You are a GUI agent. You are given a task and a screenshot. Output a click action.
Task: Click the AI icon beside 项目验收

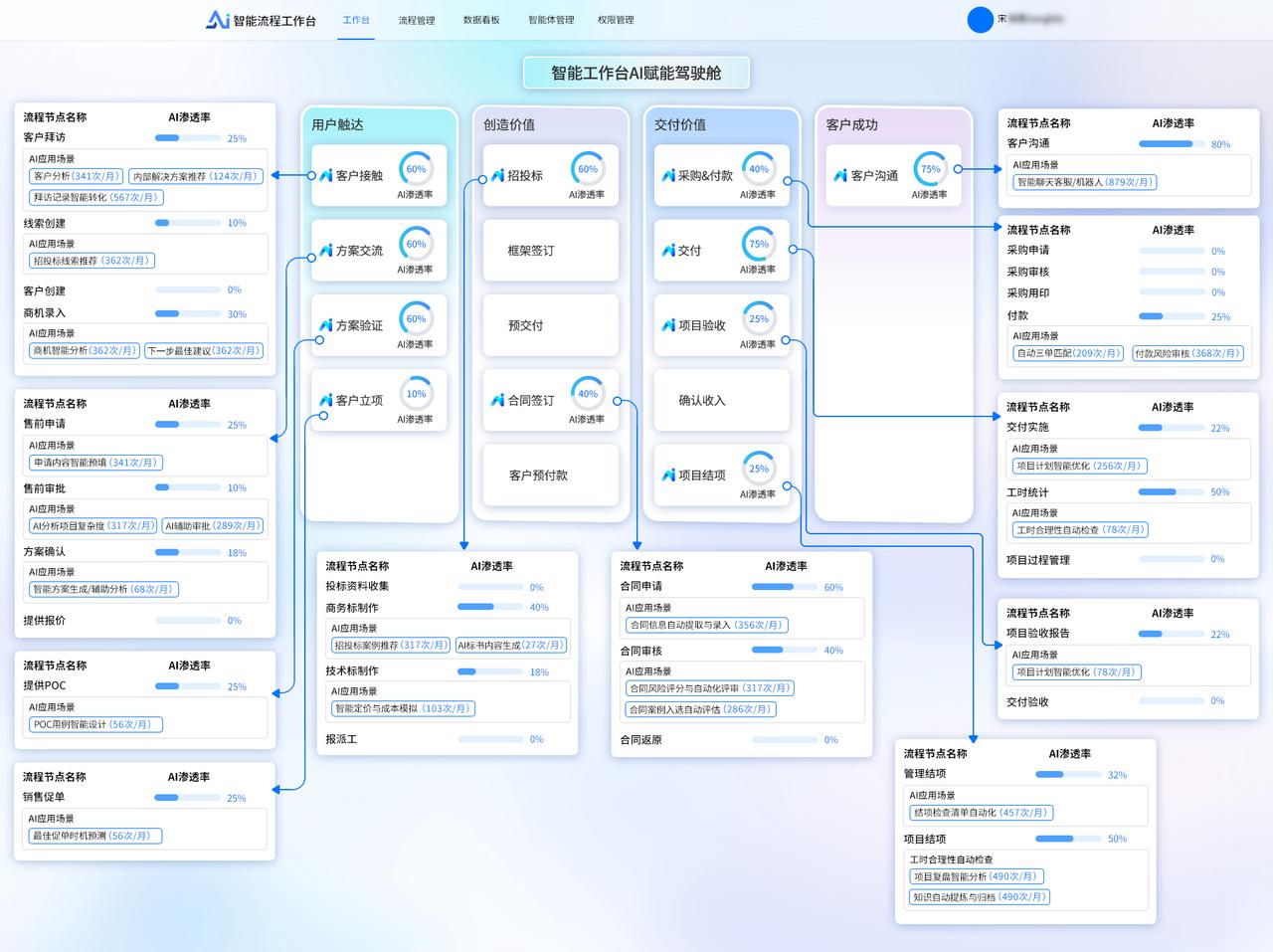click(668, 325)
